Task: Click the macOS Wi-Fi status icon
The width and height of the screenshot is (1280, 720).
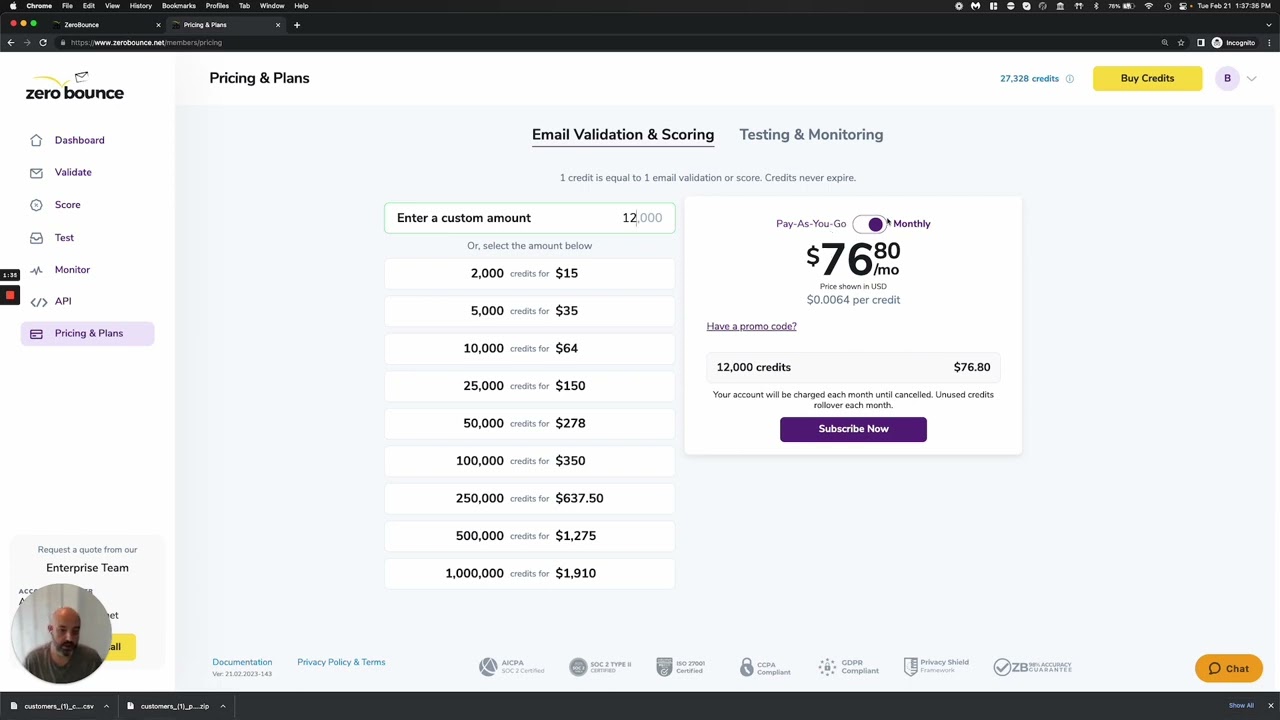Action: (x=1148, y=6)
